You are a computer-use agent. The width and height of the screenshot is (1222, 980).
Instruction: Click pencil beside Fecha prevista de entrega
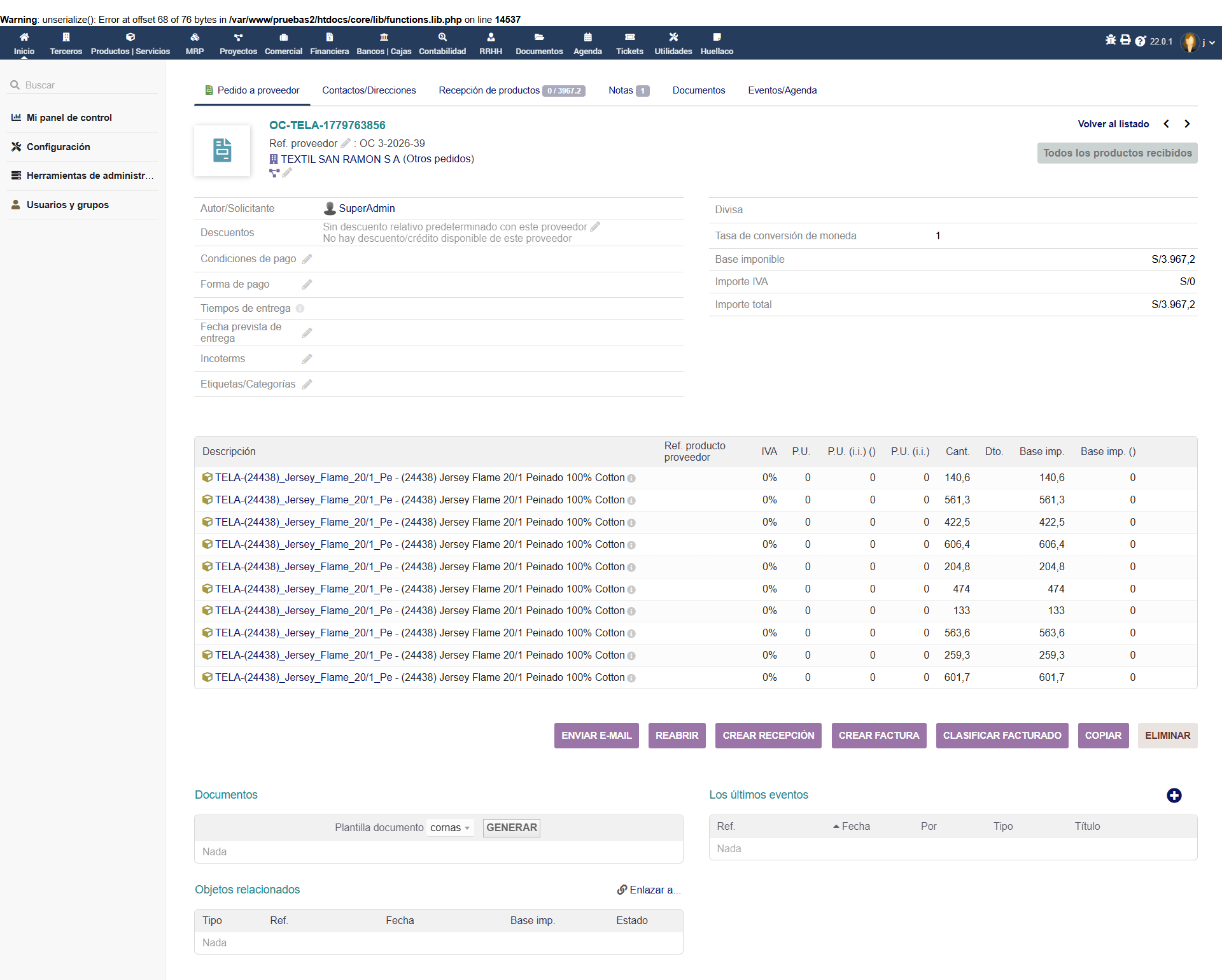(x=307, y=333)
